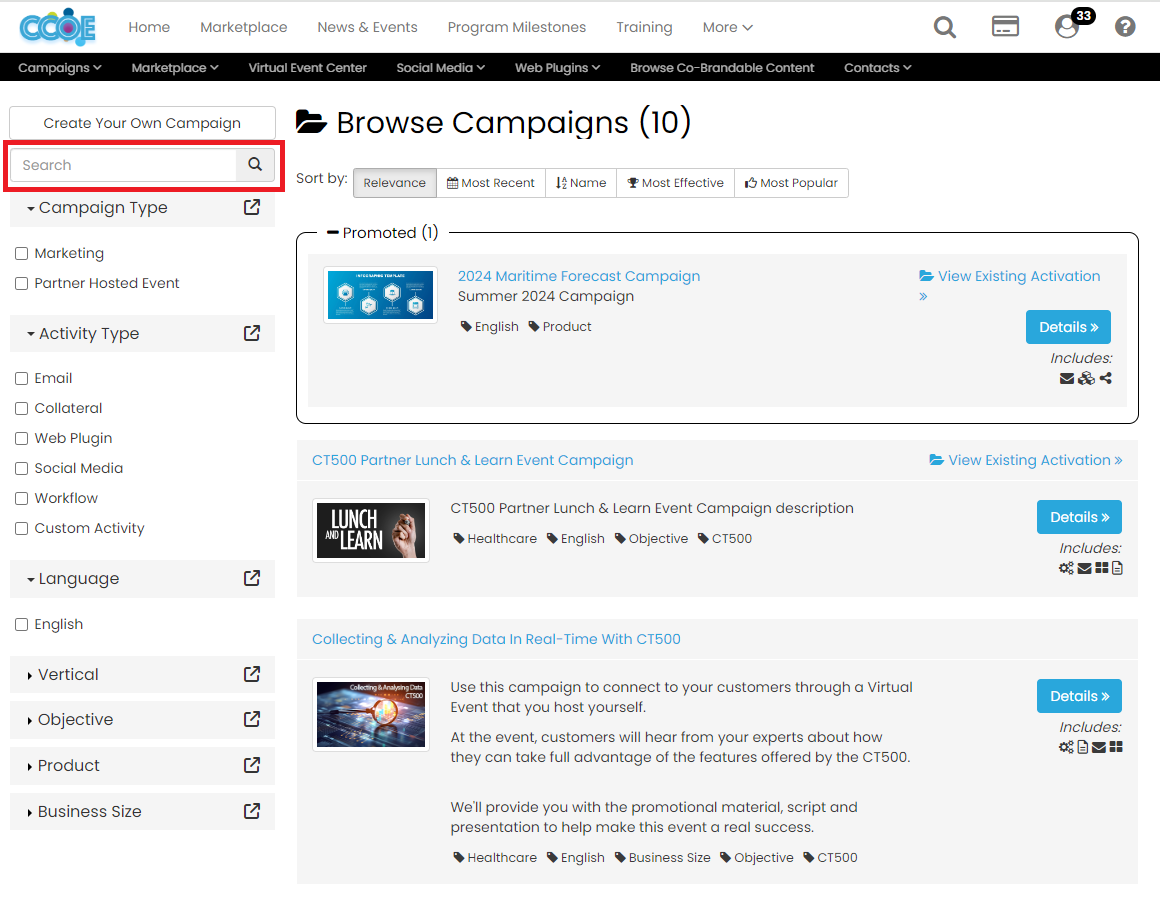Click the Lunch and Learn campaign thumbnail
Image resolution: width=1160 pixels, height=904 pixels.
click(x=371, y=530)
